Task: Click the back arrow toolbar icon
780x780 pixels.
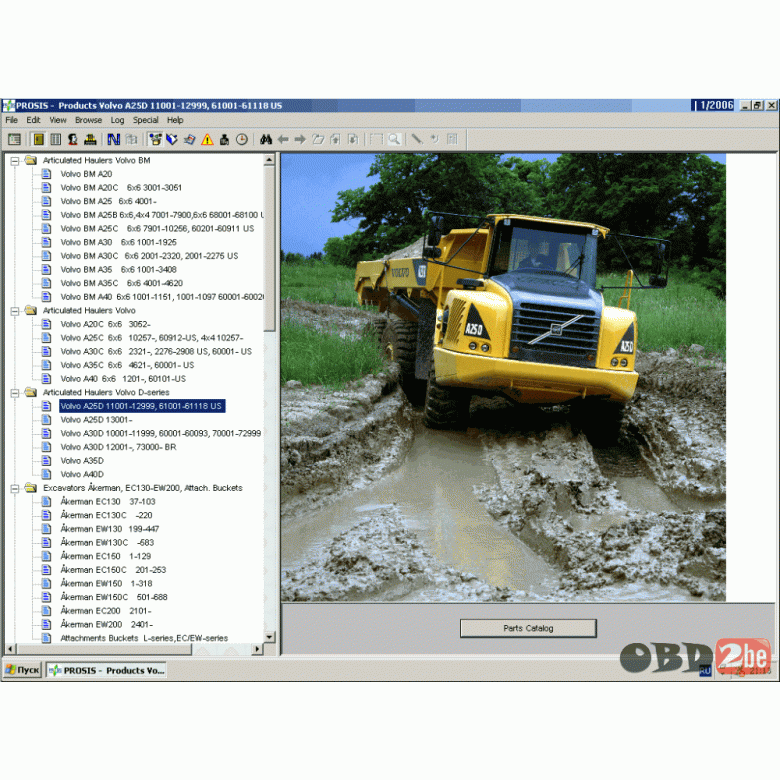Action: pyautogui.click(x=283, y=139)
